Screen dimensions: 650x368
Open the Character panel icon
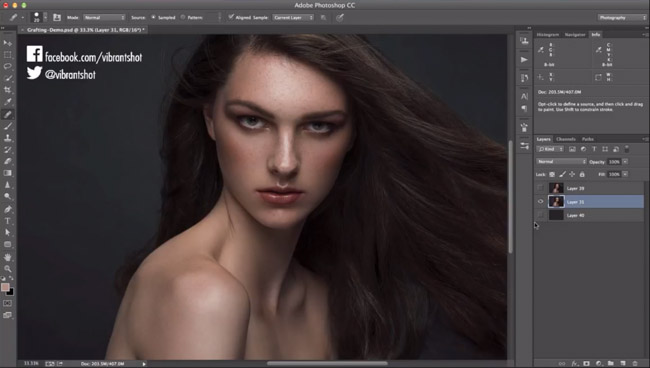pos(524,96)
